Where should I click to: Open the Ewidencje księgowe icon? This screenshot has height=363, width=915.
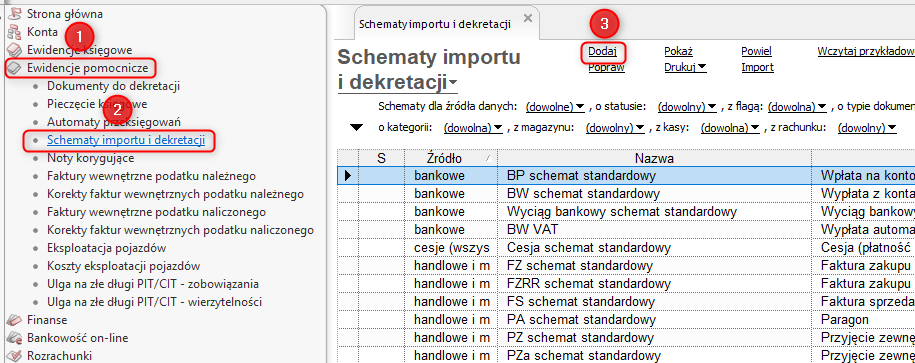(14, 50)
